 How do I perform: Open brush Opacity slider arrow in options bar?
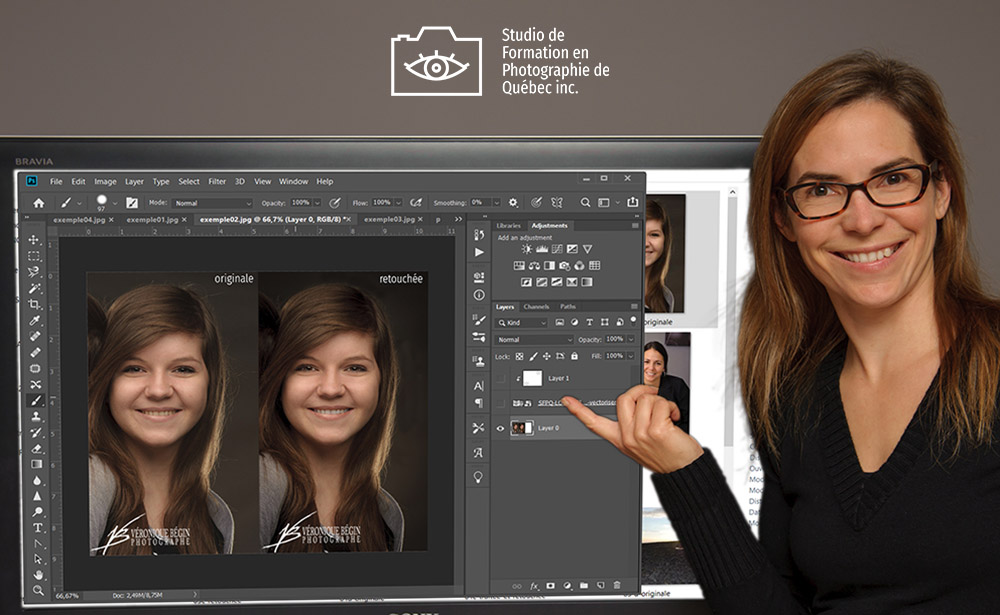317,203
